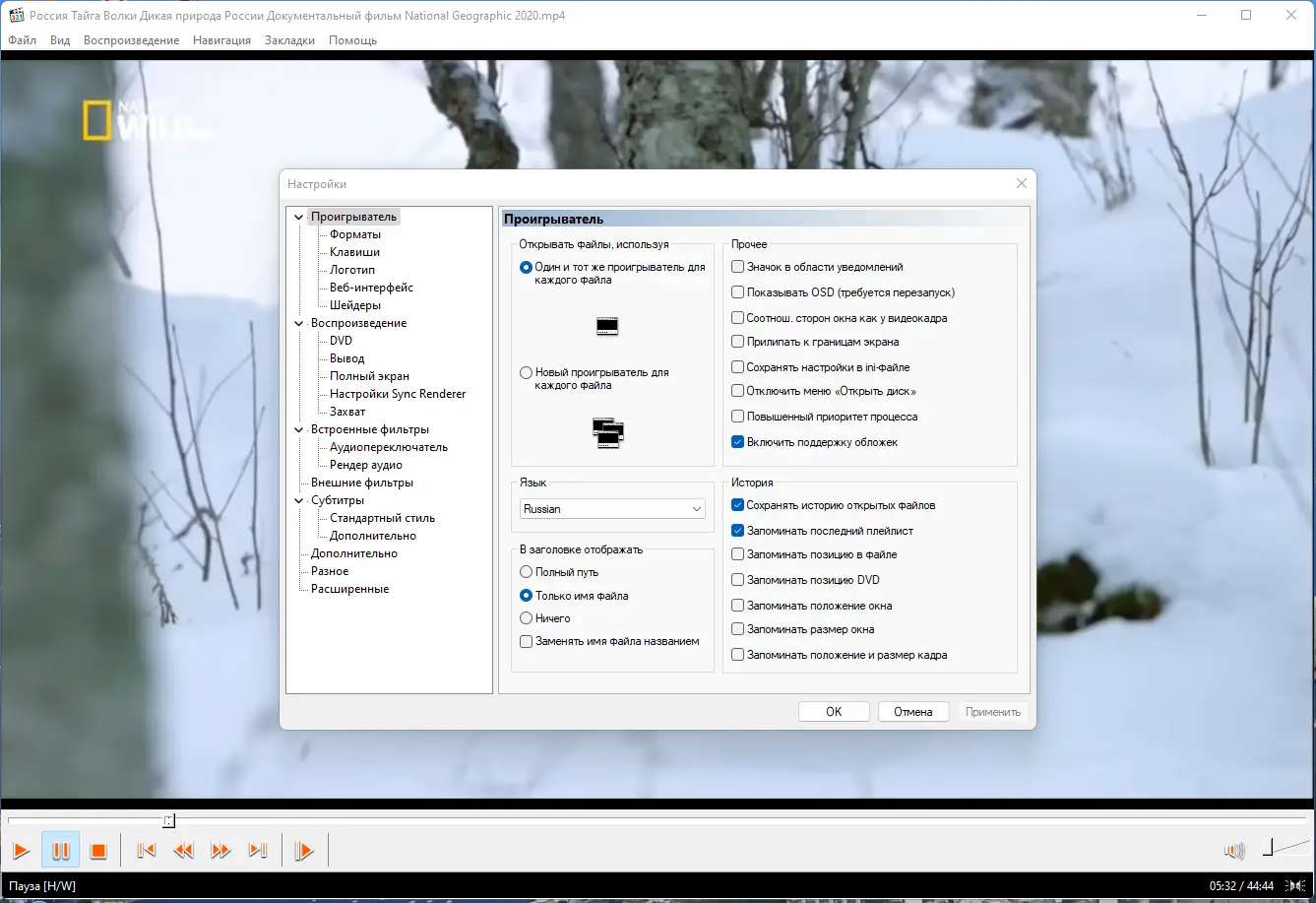Mute audio with the speaker icon
1316x903 pixels.
click(1234, 850)
